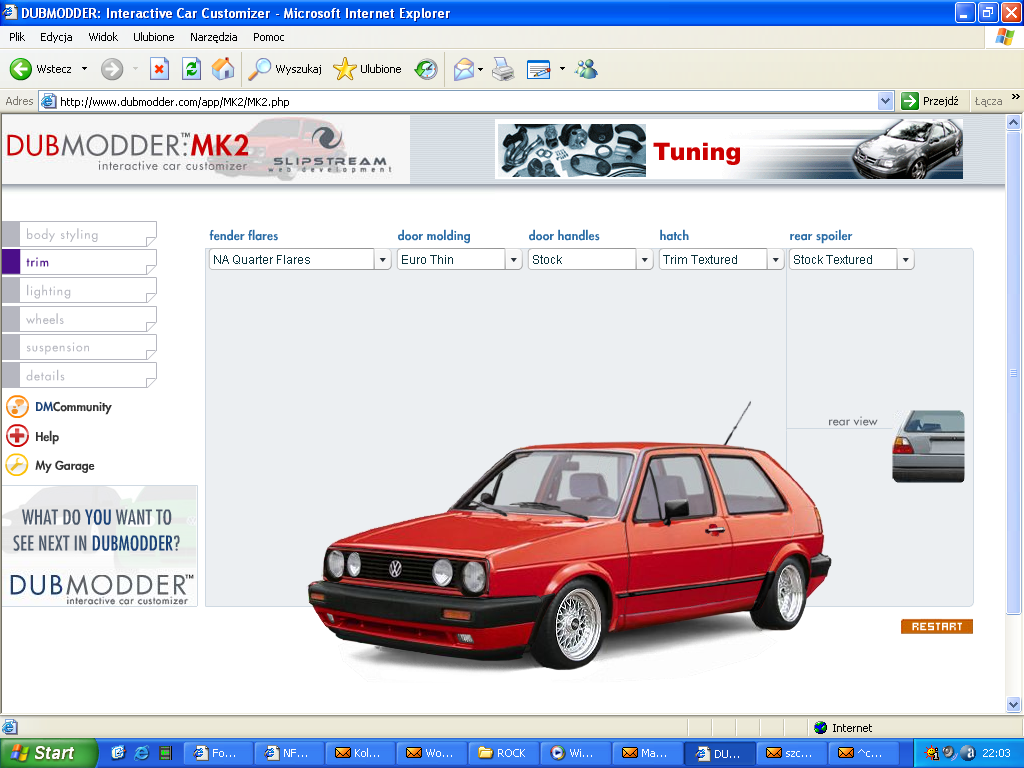The height and width of the screenshot is (768, 1024).
Task: Click the rear view car thumbnail
Action: [928, 447]
